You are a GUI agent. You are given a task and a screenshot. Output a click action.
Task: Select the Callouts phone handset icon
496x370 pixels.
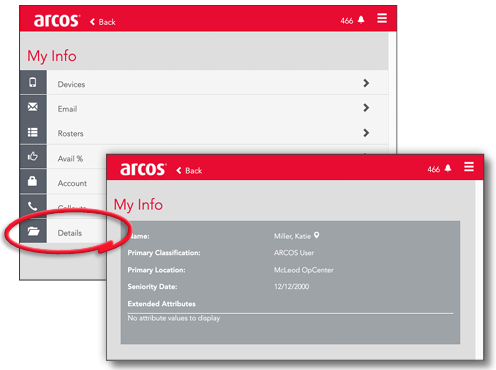[32, 206]
